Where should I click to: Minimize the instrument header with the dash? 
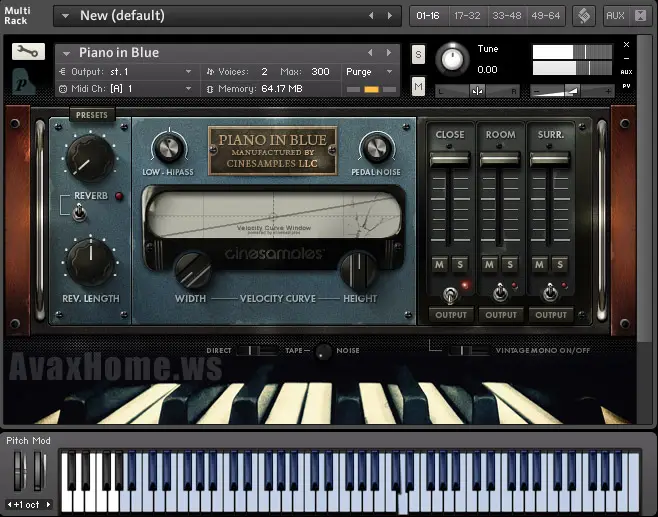coord(626,58)
